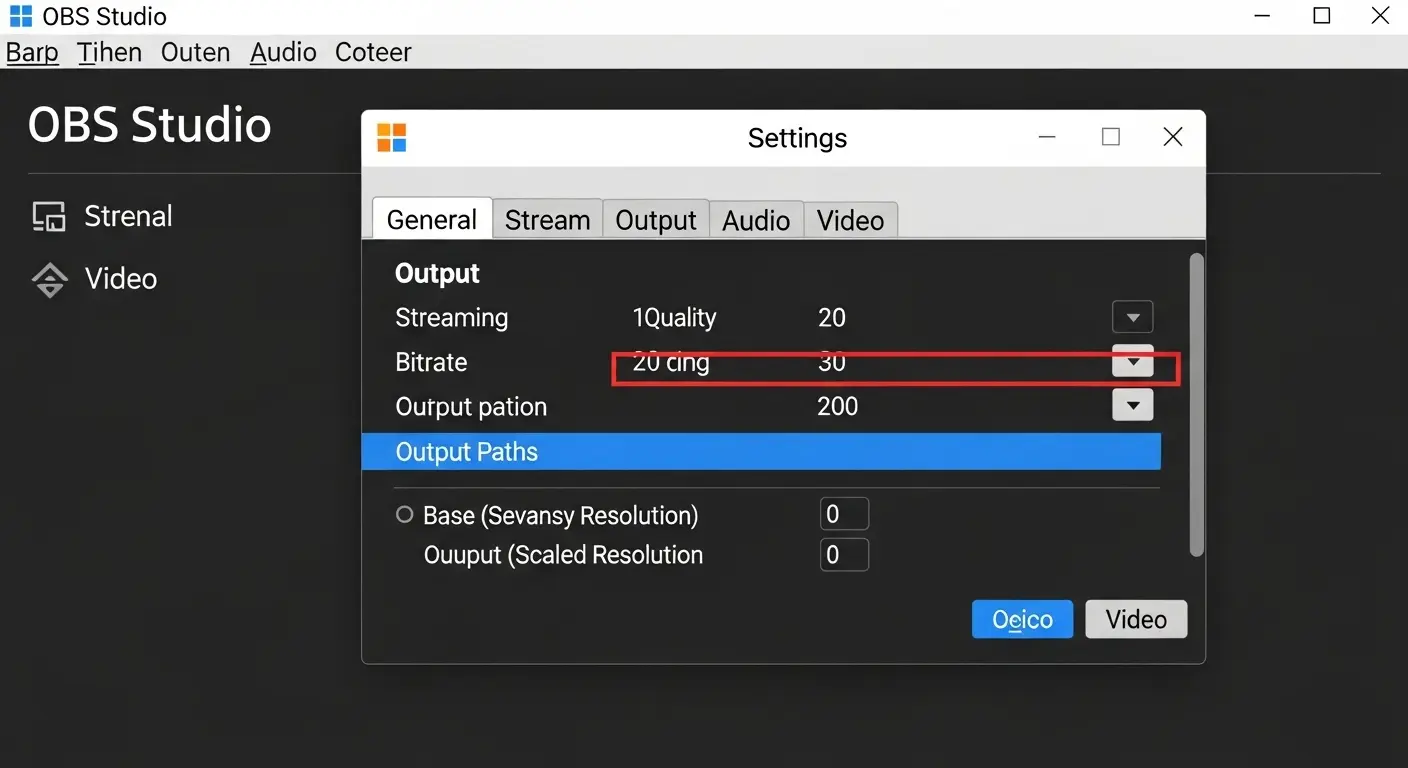Click the OBS Studio title bar logo
Screen dimensions: 1408x768
(x=20, y=16)
